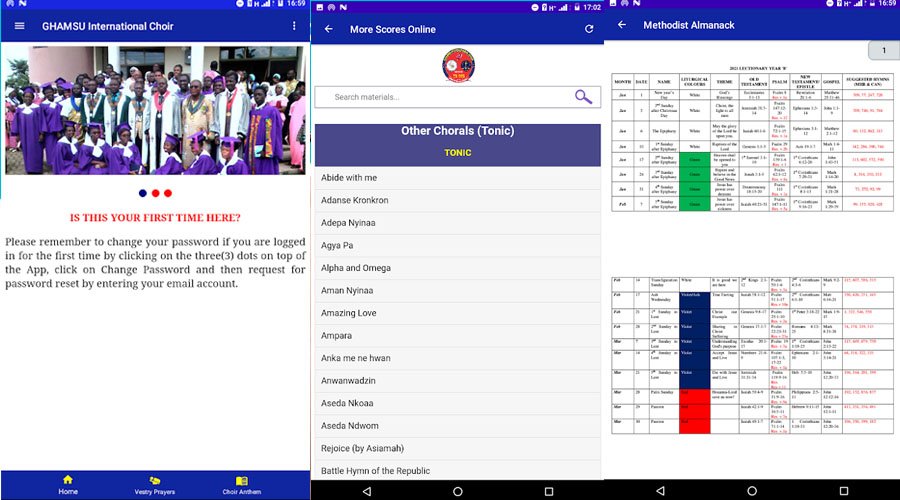Tap Android recents button under Methodist Almanack
900x500 pixels.
coord(844,491)
